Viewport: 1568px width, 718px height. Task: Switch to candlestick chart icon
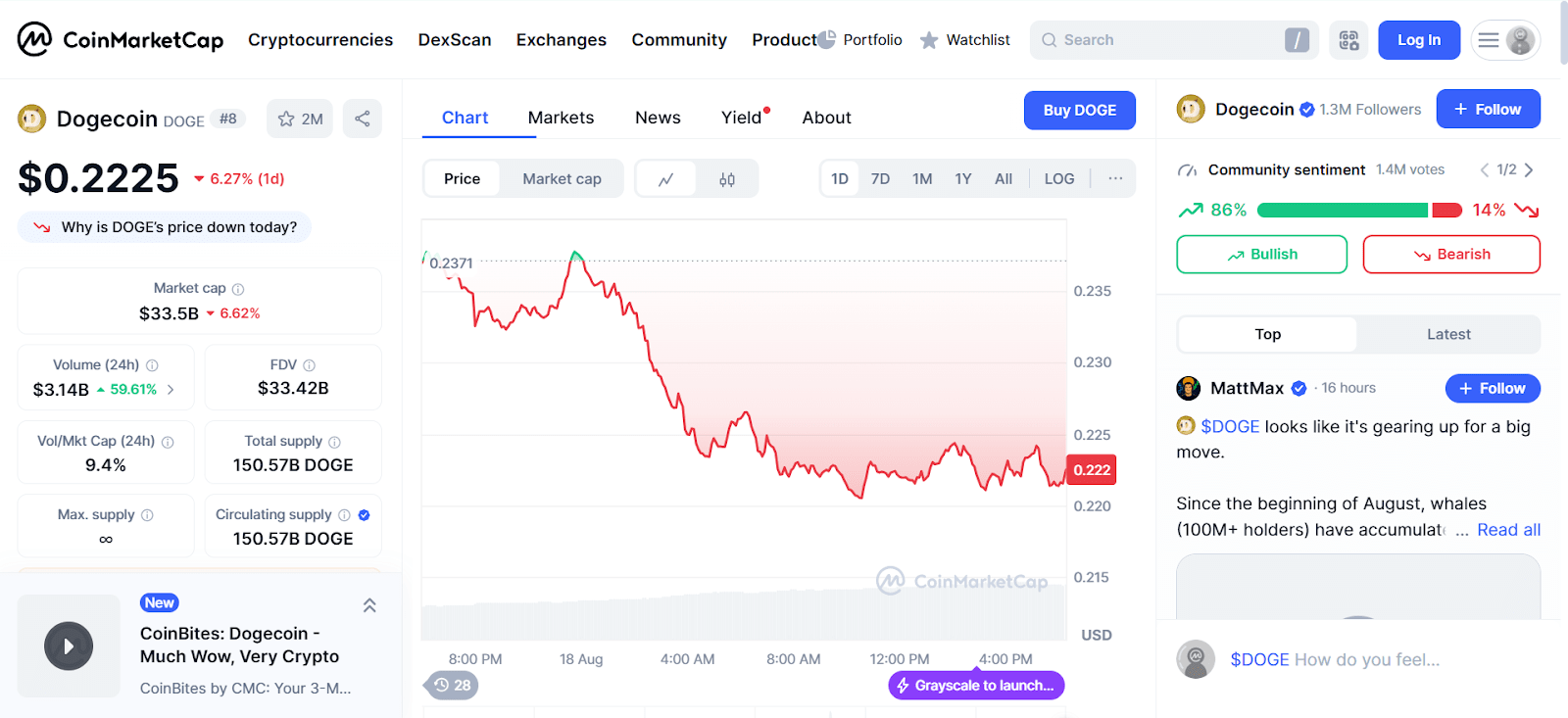pyautogui.click(x=727, y=179)
